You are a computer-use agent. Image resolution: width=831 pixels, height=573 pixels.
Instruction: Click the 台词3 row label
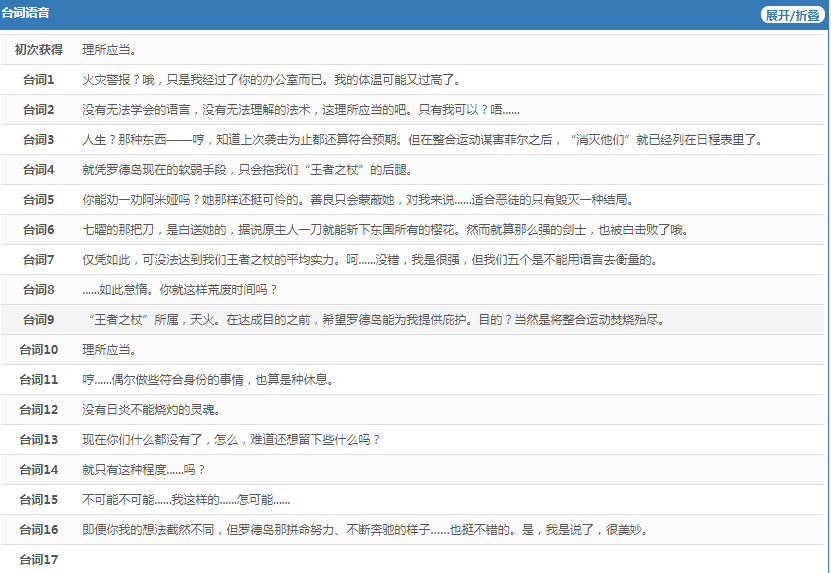point(39,140)
